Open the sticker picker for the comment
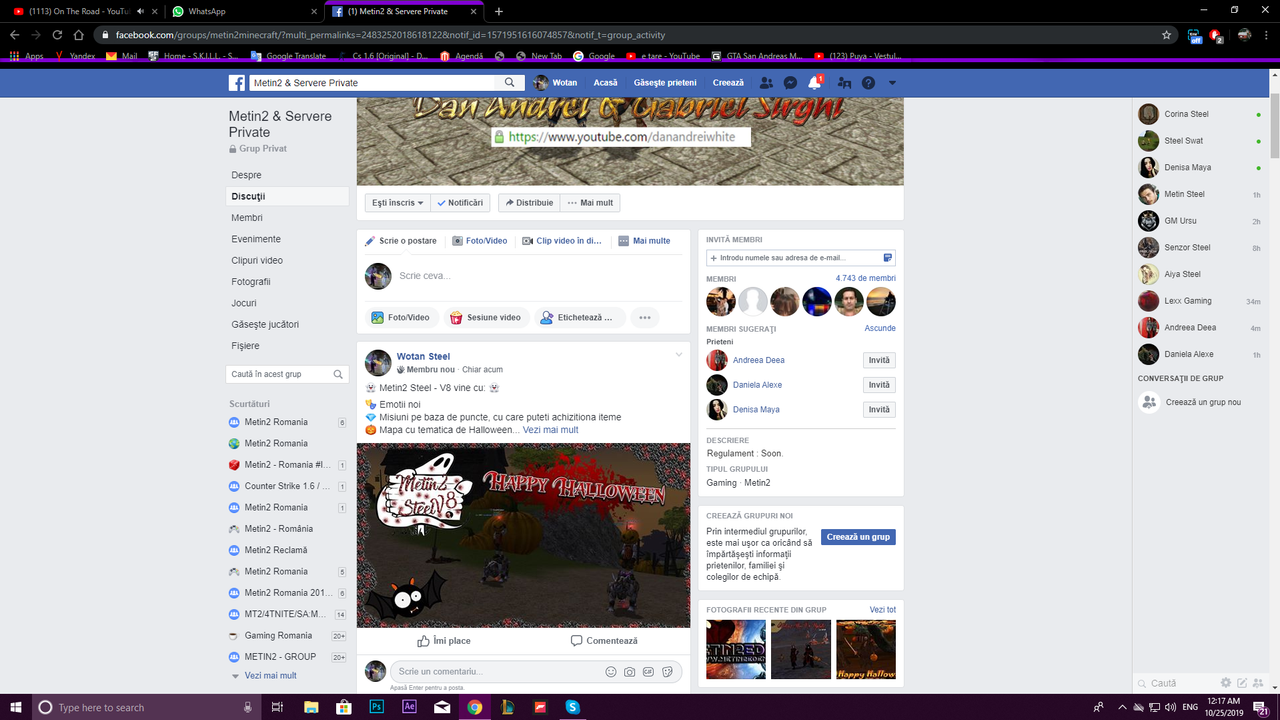 tap(667, 671)
